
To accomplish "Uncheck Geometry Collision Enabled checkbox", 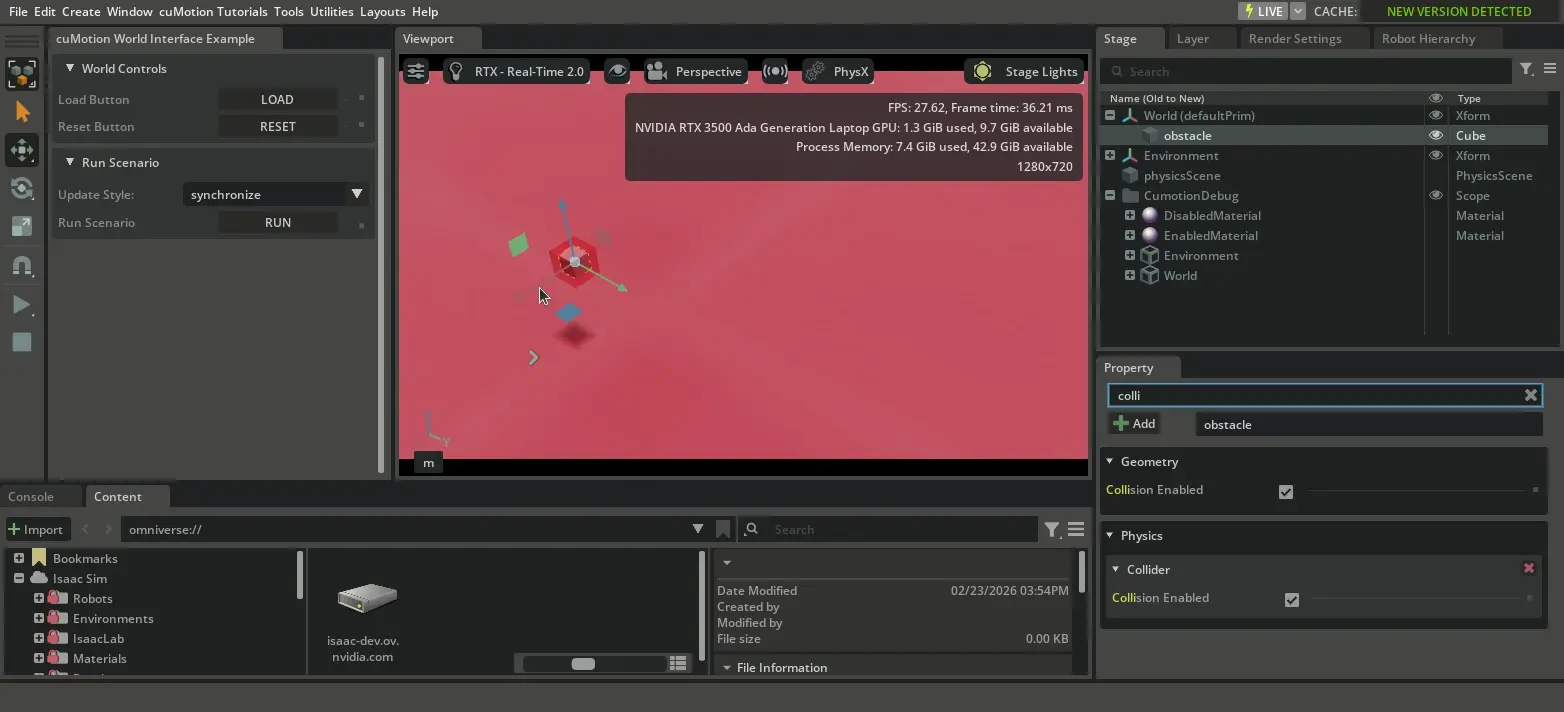I will click(1286, 491).
